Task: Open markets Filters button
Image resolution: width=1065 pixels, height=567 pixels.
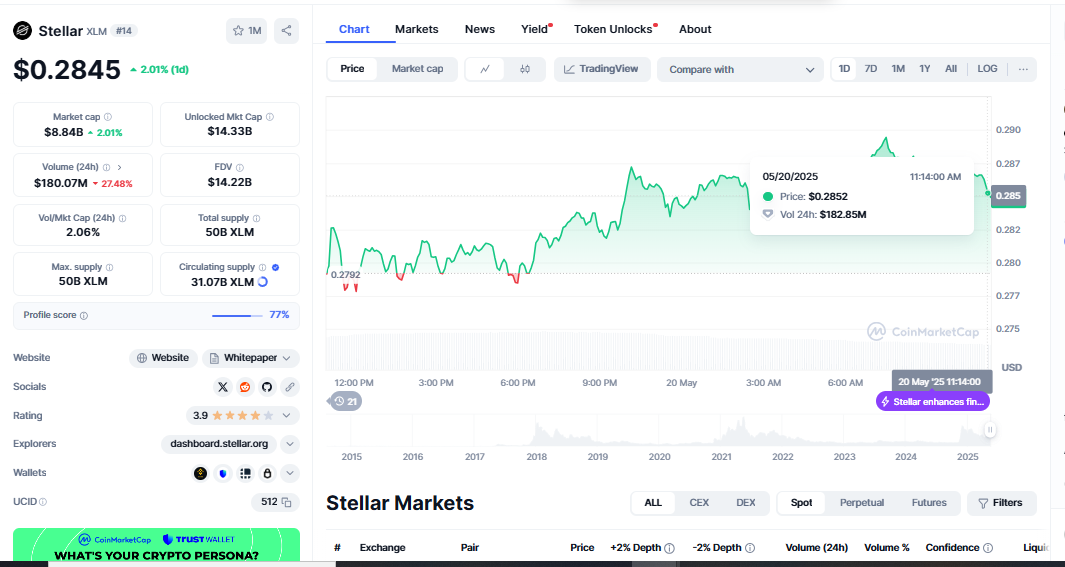Action: (1002, 503)
